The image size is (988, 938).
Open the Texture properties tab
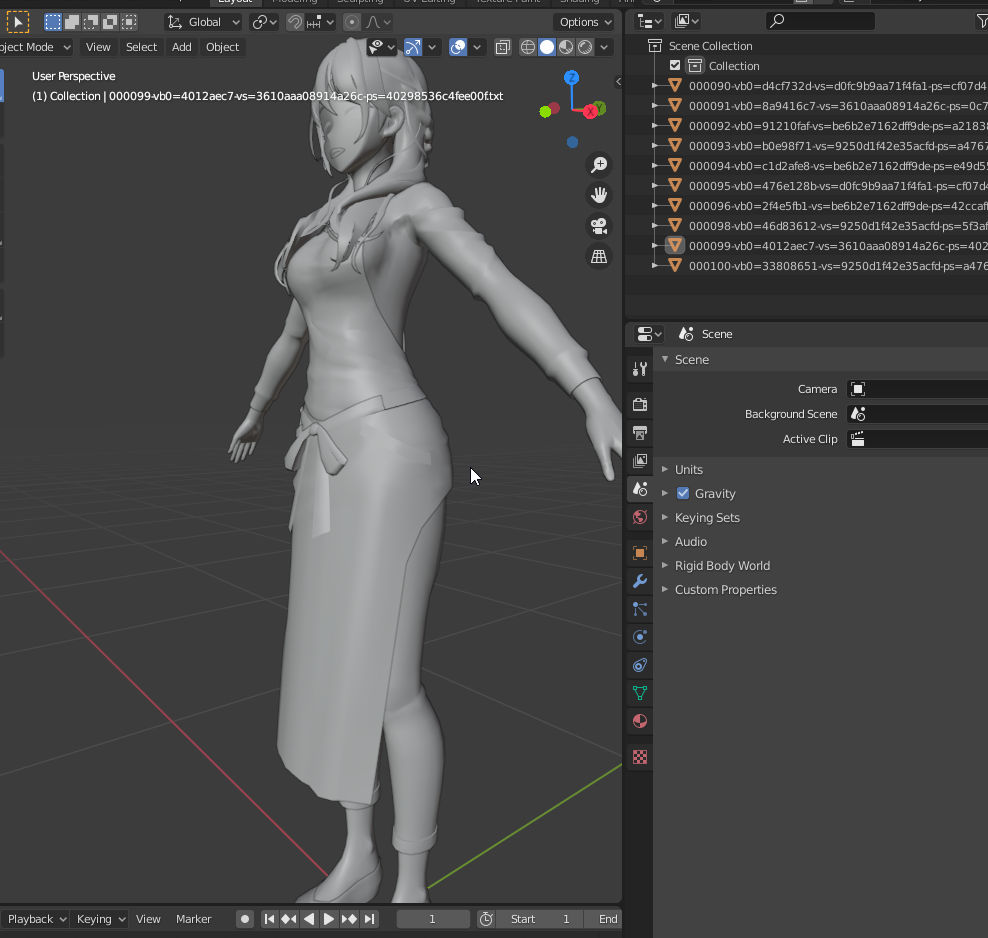pos(640,757)
